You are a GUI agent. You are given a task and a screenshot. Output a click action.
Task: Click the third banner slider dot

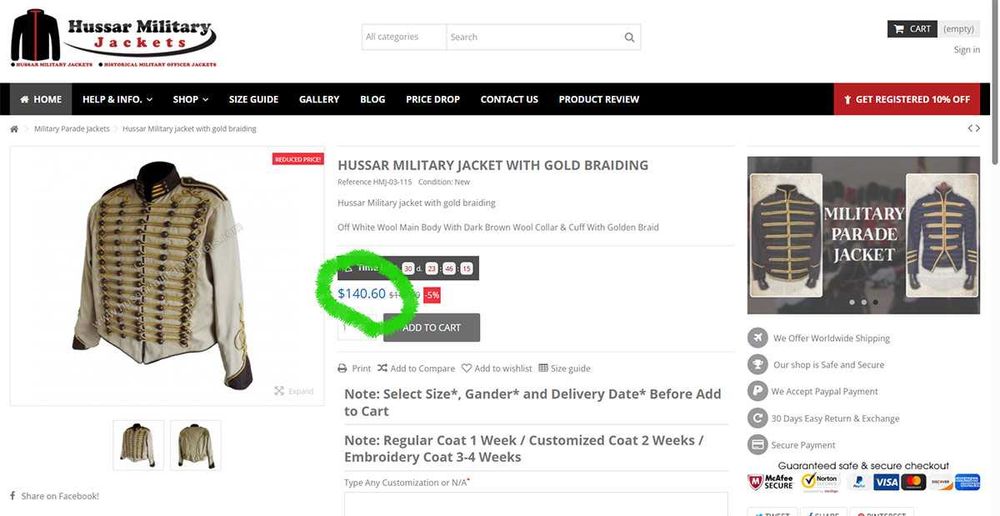pos(875,302)
